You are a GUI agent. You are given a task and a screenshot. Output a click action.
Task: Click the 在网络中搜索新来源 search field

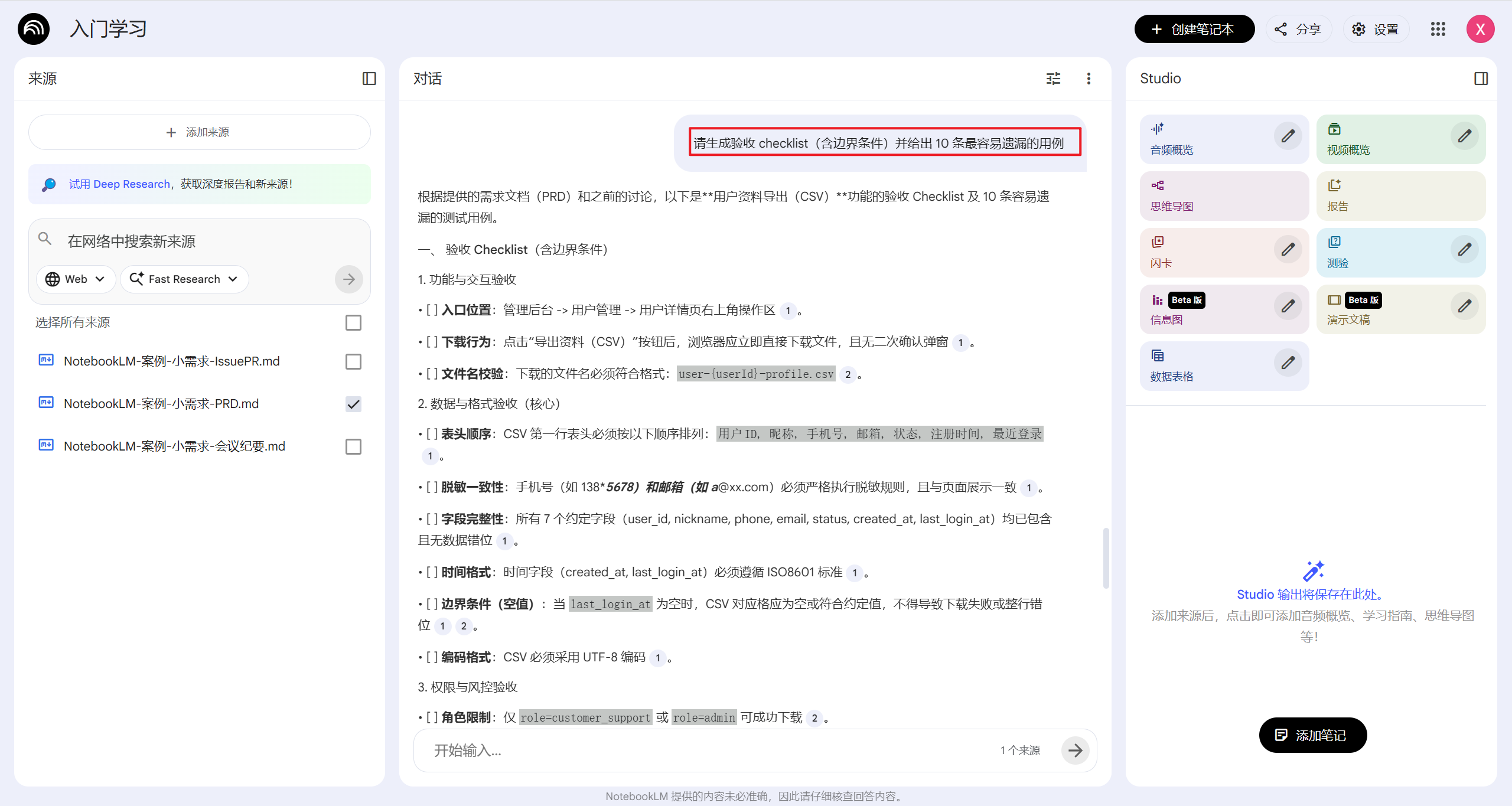(201, 241)
